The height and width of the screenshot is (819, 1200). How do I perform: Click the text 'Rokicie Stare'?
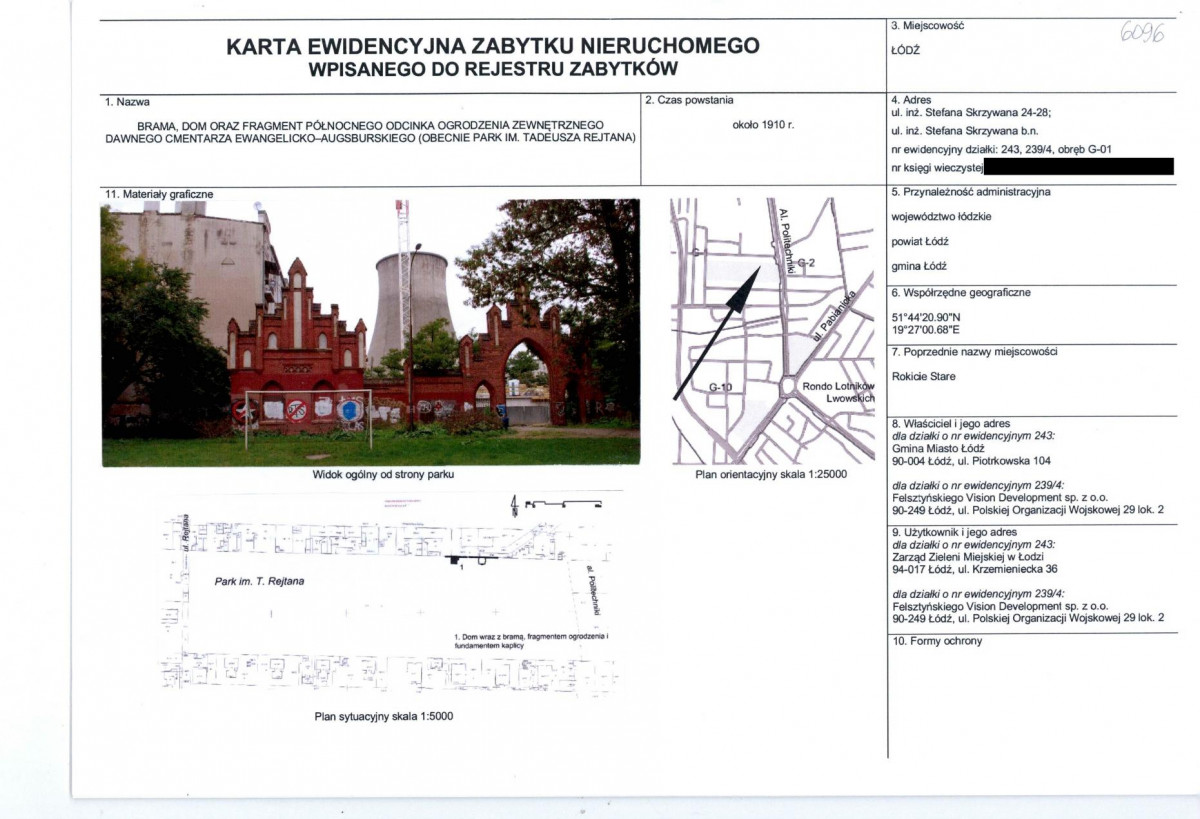[922, 377]
